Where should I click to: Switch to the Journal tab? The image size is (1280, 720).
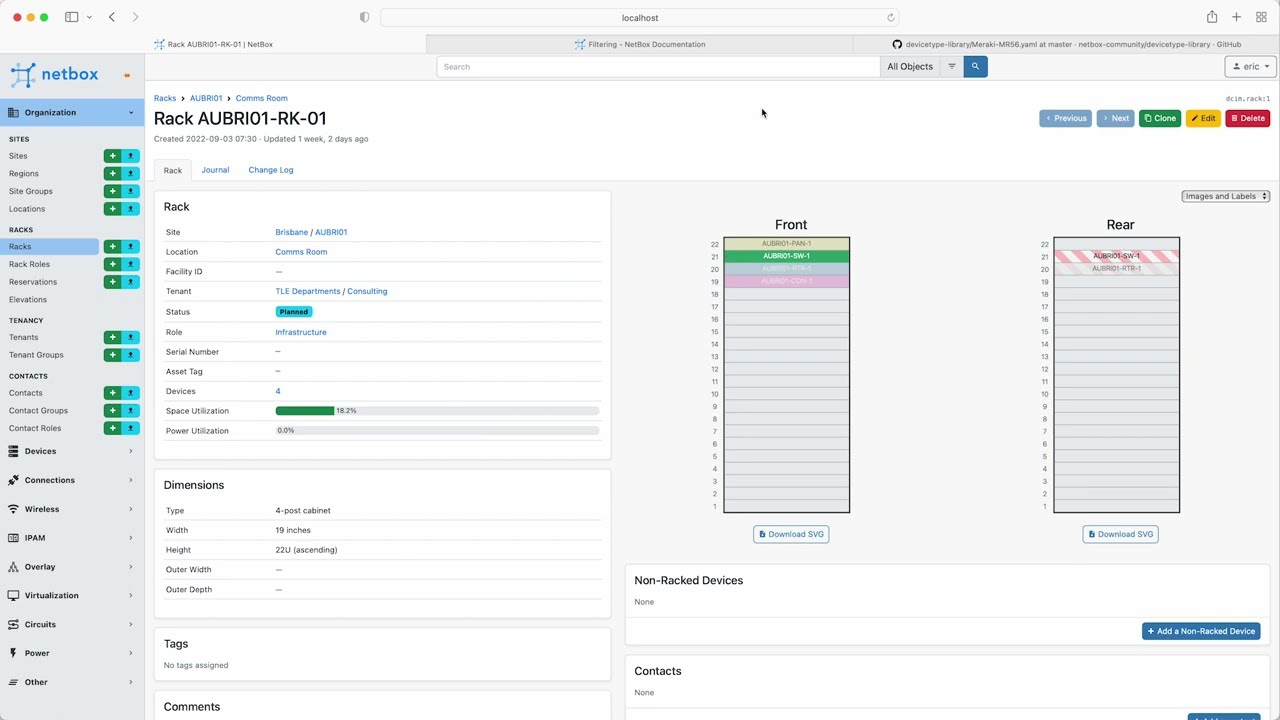(x=215, y=170)
